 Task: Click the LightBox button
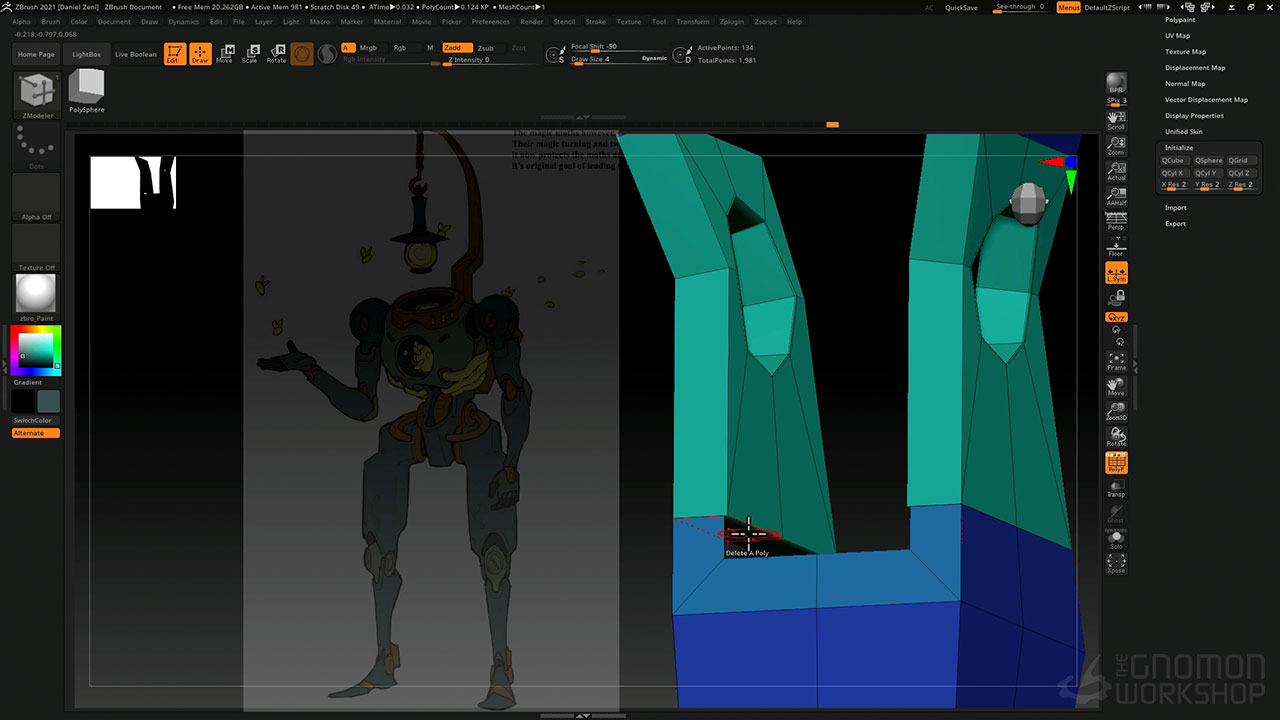coord(87,54)
